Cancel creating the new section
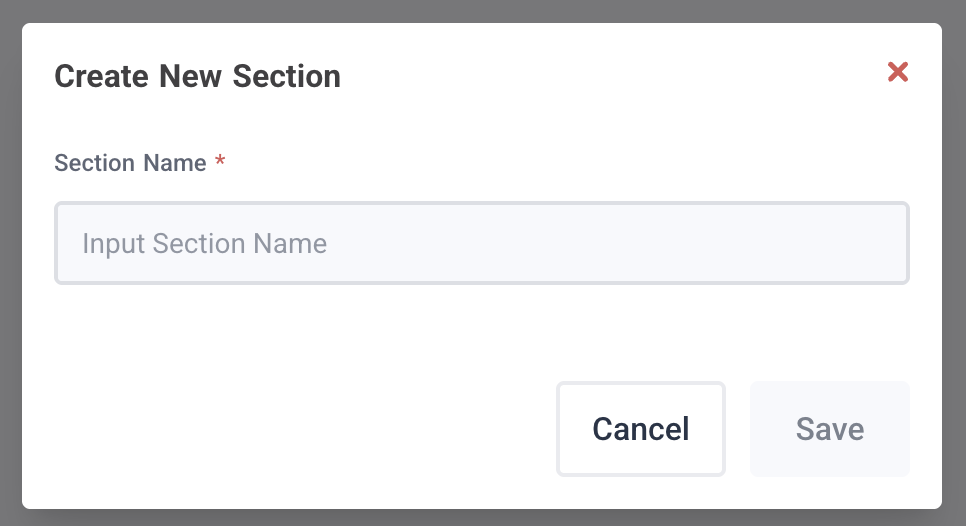Screen dimensions: 966x526 pyautogui.click(x=640, y=429)
